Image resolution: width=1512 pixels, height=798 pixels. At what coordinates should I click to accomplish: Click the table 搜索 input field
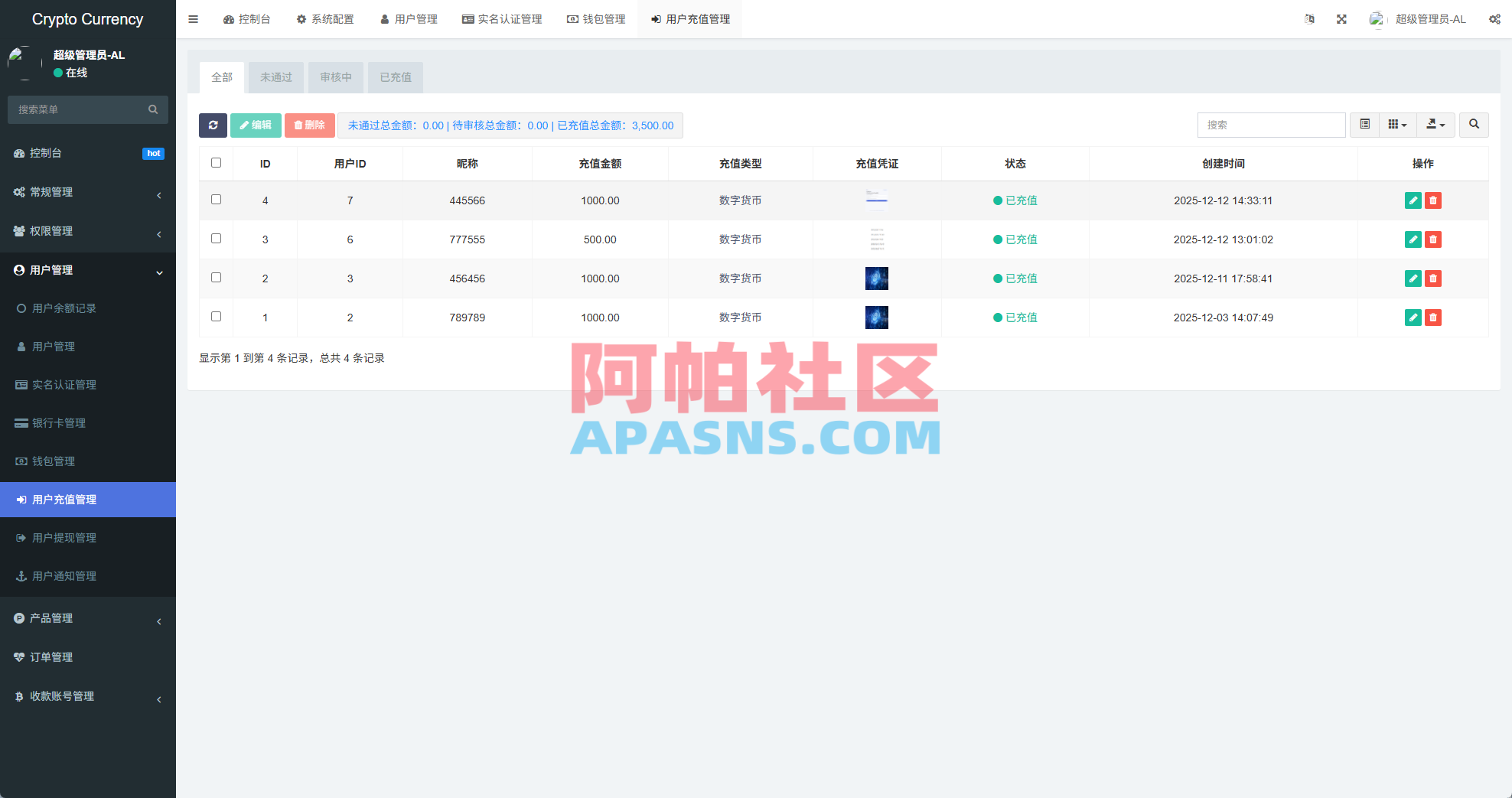point(1271,125)
